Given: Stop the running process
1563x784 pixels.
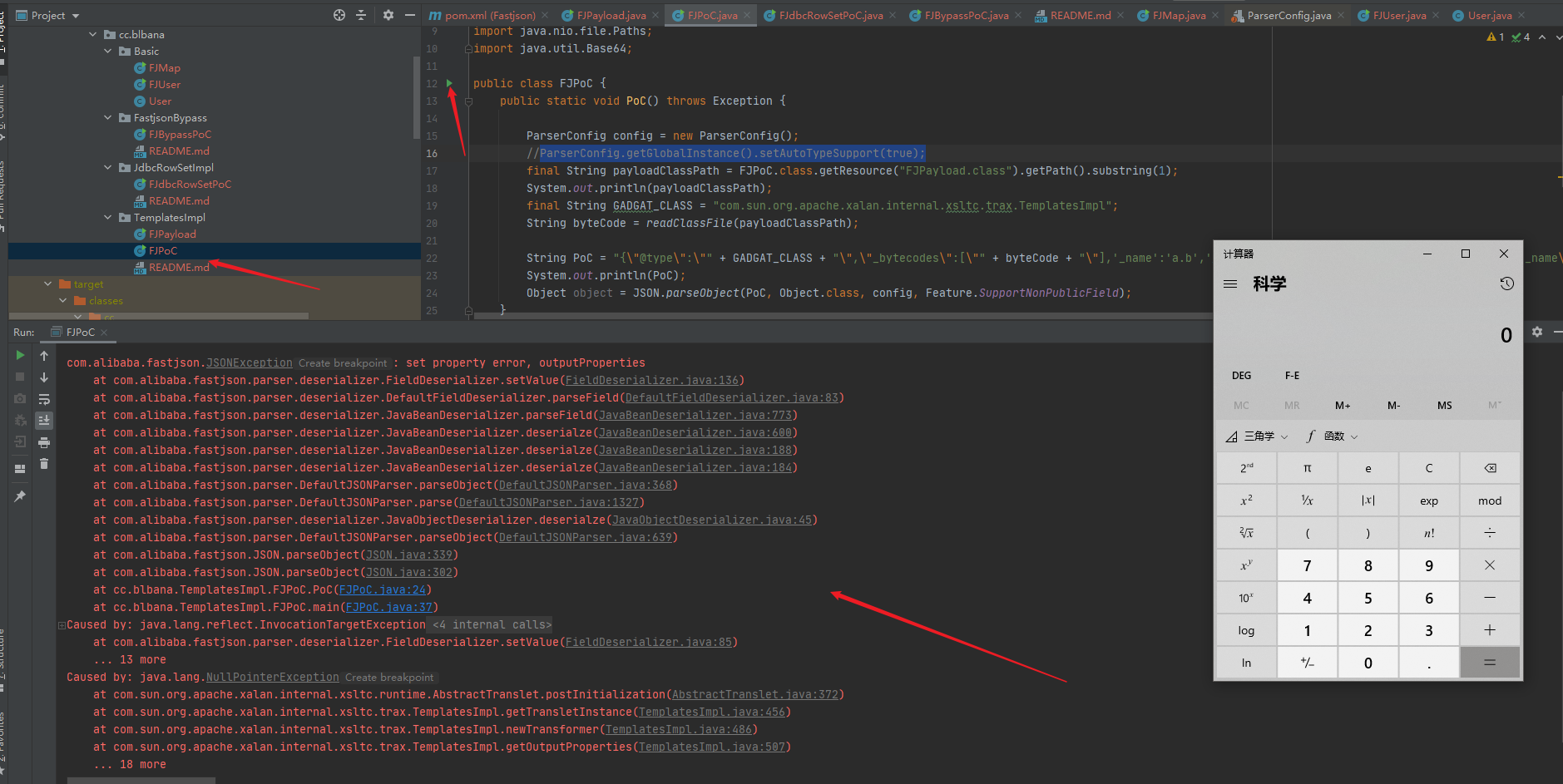Looking at the screenshot, I should [20, 377].
